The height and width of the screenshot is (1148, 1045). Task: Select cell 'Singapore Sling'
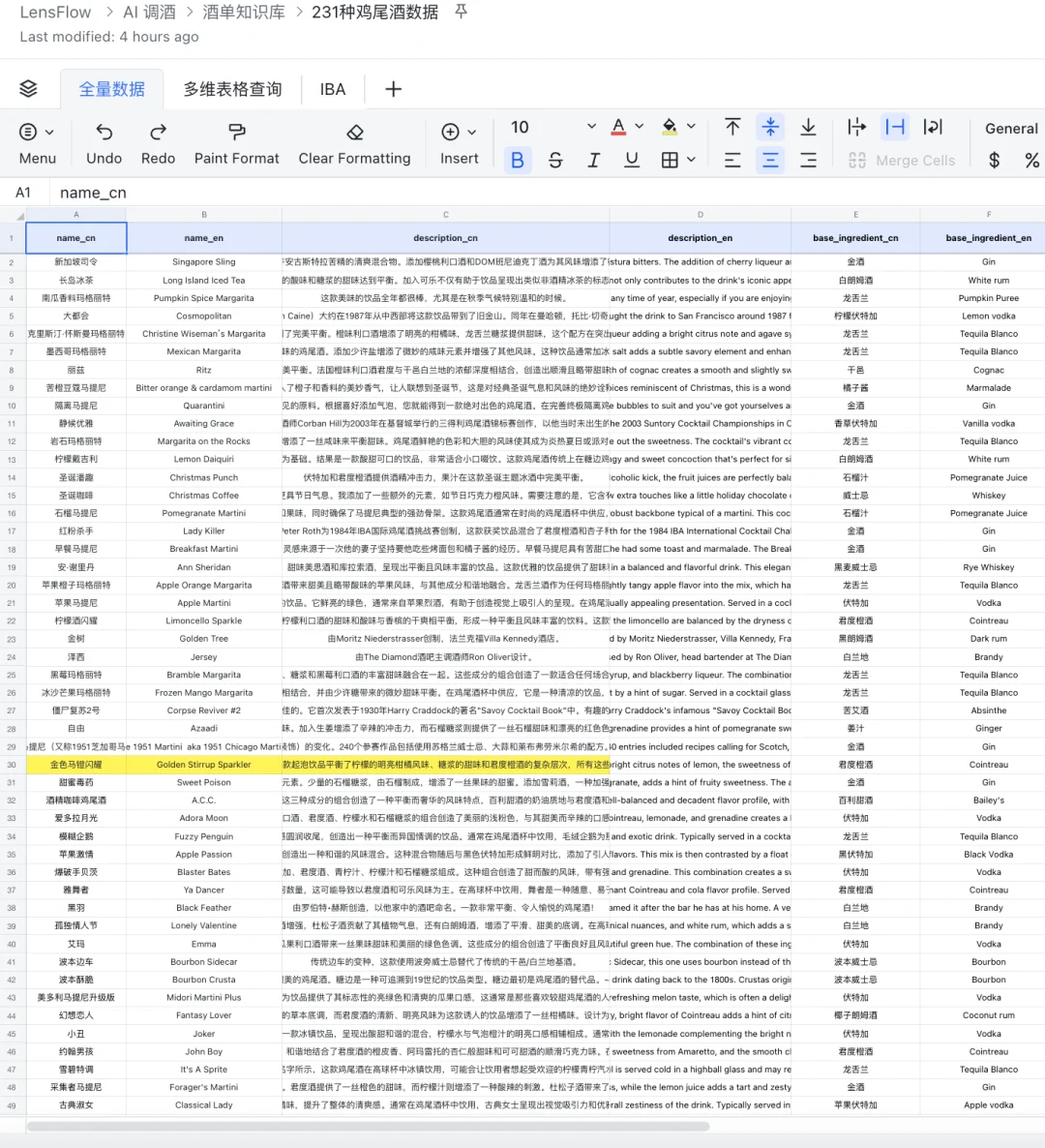click(204, 262)
